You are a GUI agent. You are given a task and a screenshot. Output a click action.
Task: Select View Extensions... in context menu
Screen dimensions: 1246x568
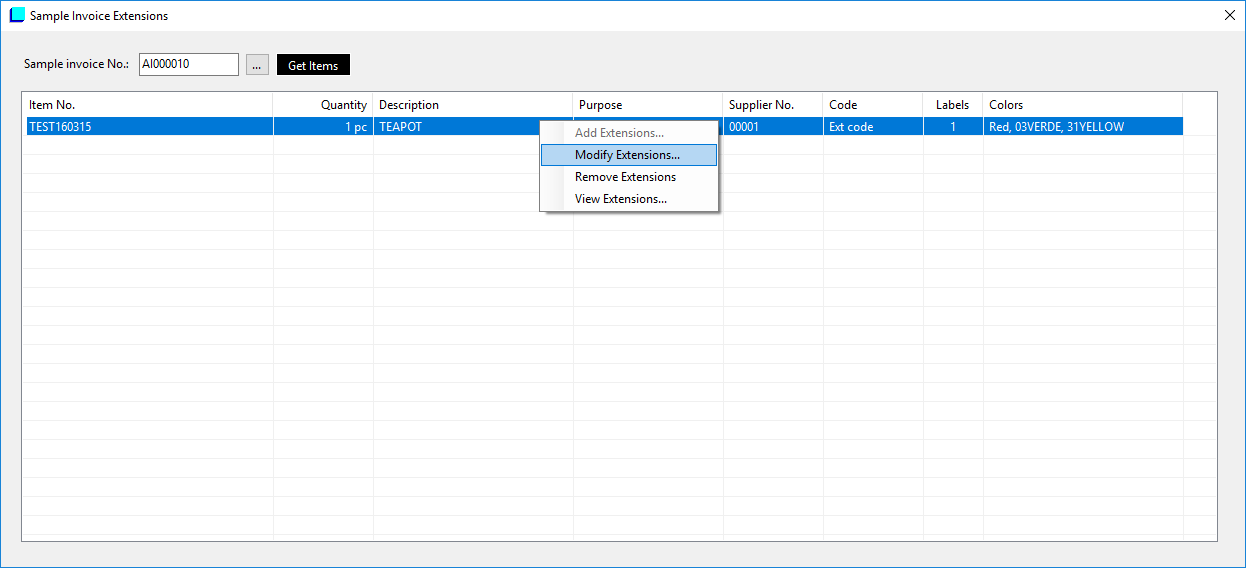[628, 199]
